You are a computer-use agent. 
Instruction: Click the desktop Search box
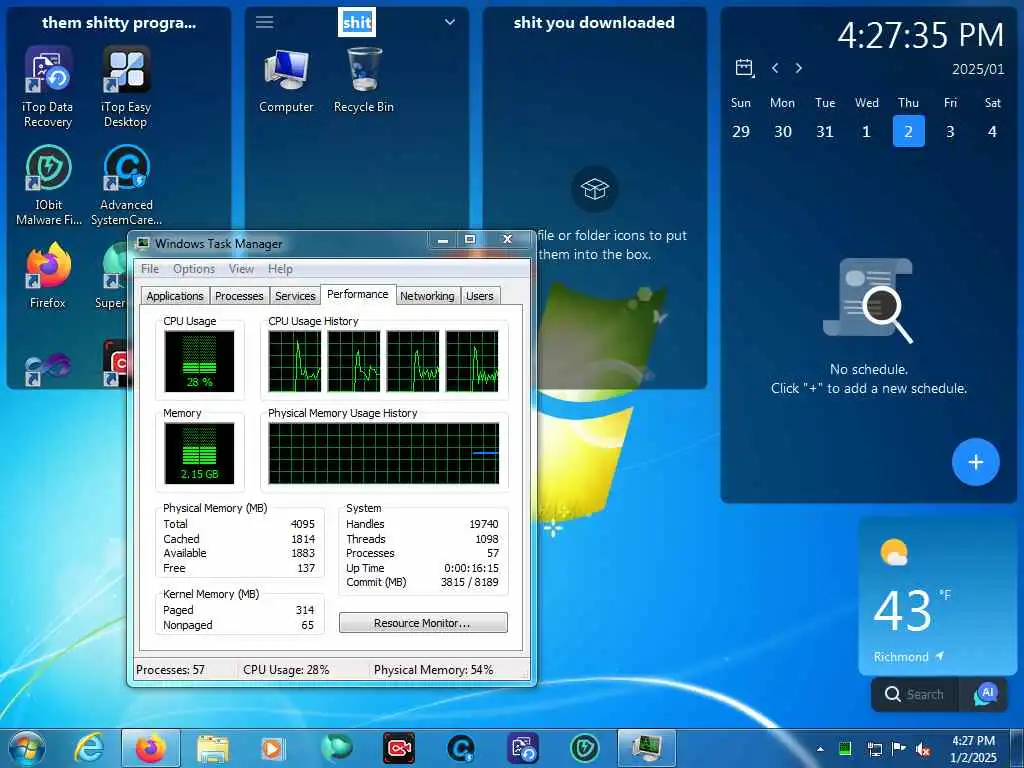pyautogui.click(x=915, y=694)
